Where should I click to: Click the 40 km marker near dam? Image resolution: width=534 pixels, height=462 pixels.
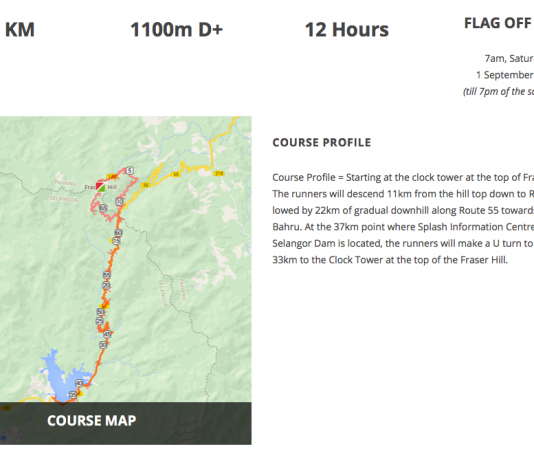pyautogui.click(x=79, y=383)
